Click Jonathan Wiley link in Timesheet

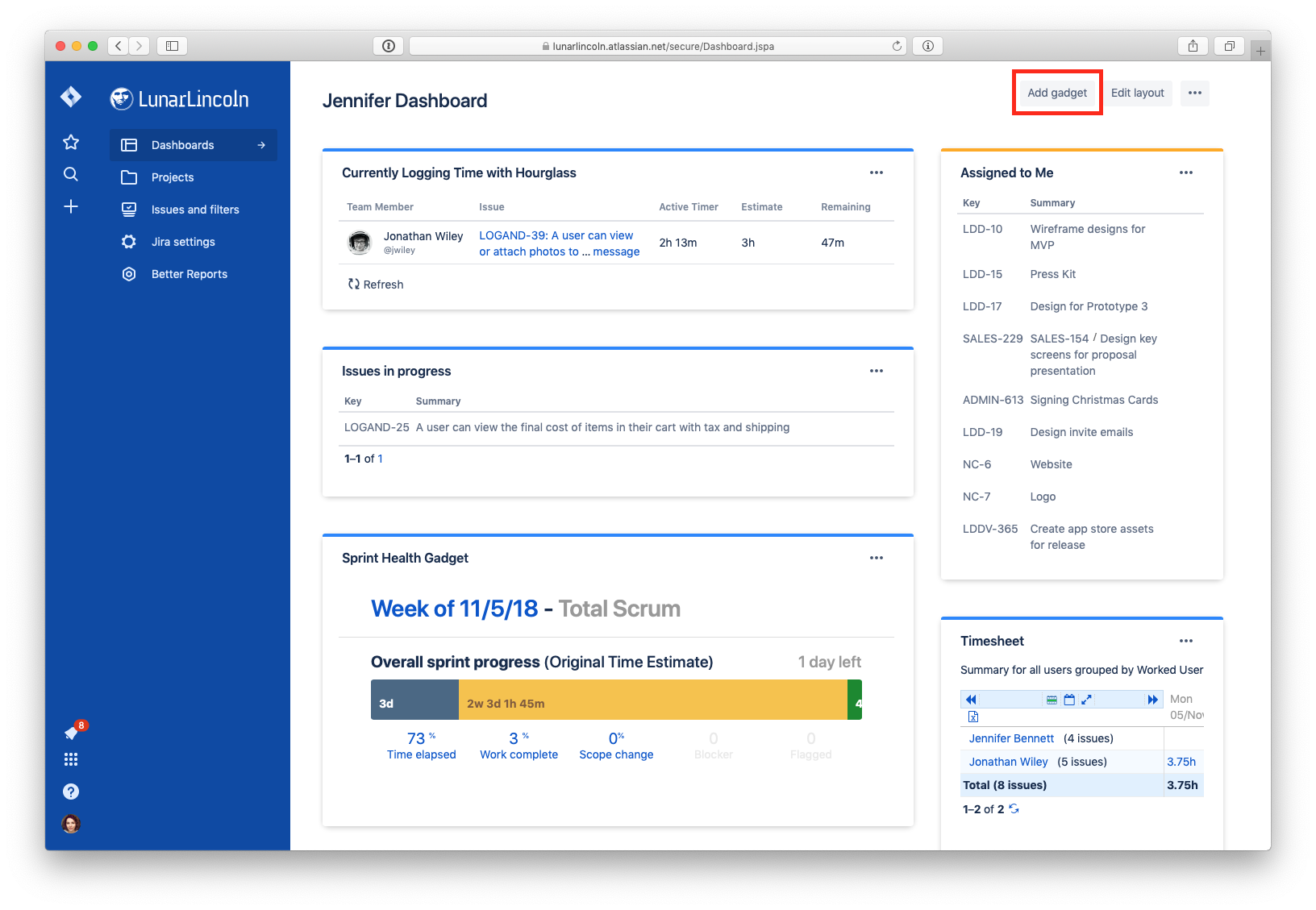[x=1008, y=762]
